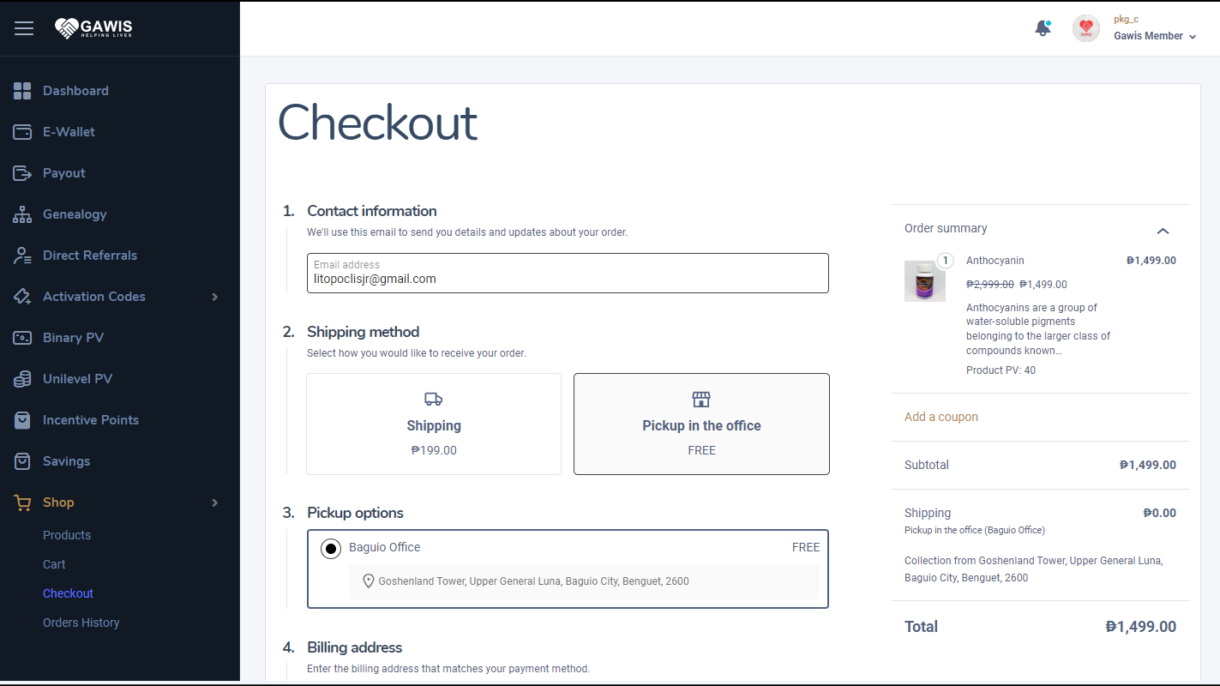Image resolution: width=1220 pixels, height=686 pixels.
Task: Click the Dashboard grid icon
Action: [22, 91]
